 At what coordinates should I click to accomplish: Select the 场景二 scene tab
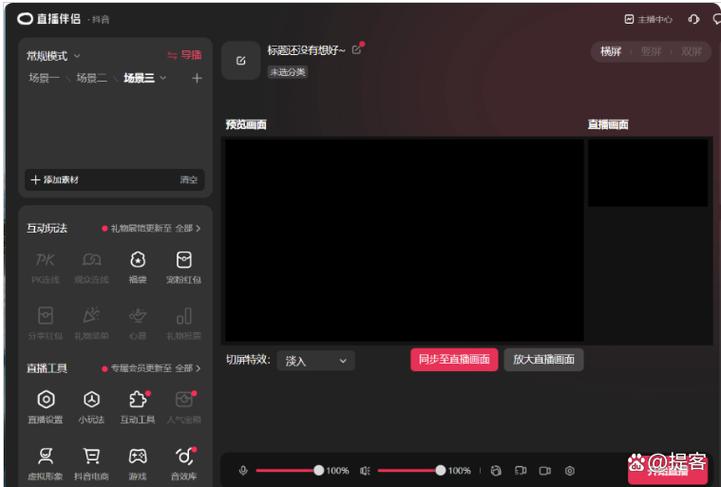coord(91,78)
